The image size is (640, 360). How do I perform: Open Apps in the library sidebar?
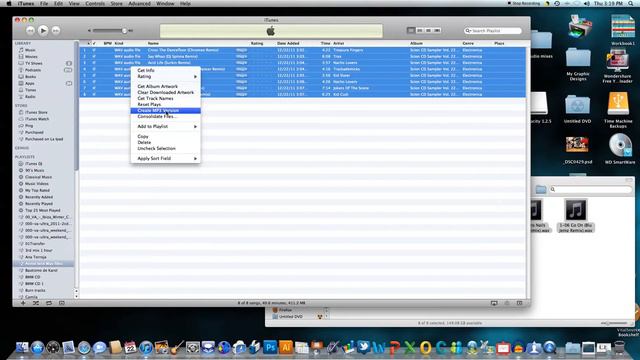point(30,83)
